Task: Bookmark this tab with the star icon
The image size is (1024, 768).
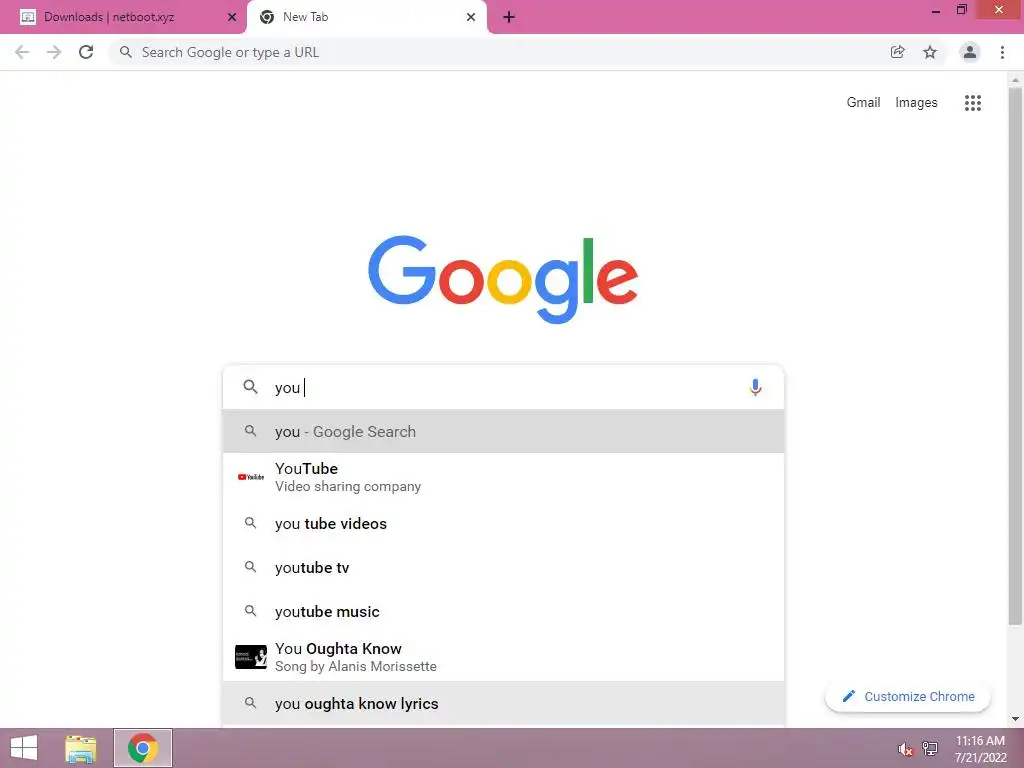Action: pos(930,52)
